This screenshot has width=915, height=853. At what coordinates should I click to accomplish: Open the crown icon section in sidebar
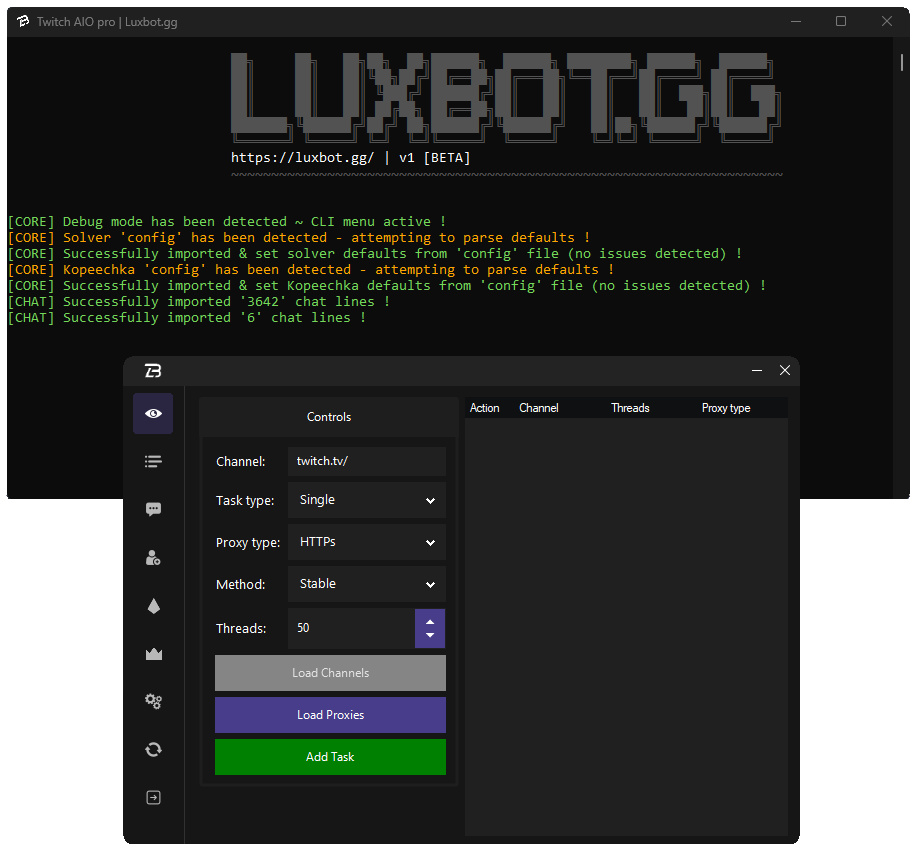(153, 654)
